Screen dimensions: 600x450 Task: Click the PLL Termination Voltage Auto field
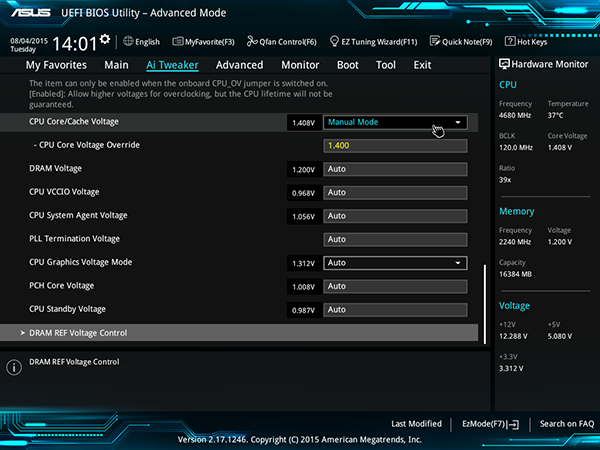coord(395,240)
